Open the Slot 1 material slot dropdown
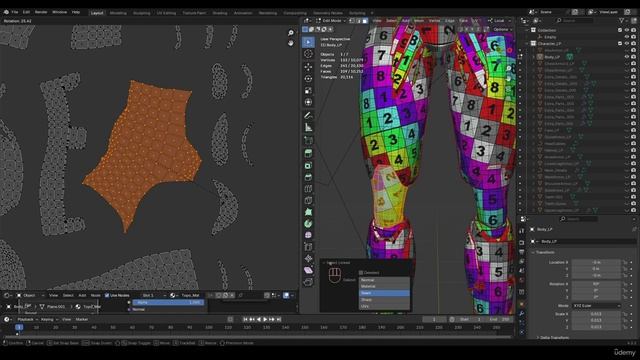Viewport: 640px width, 360px height. 153,295
